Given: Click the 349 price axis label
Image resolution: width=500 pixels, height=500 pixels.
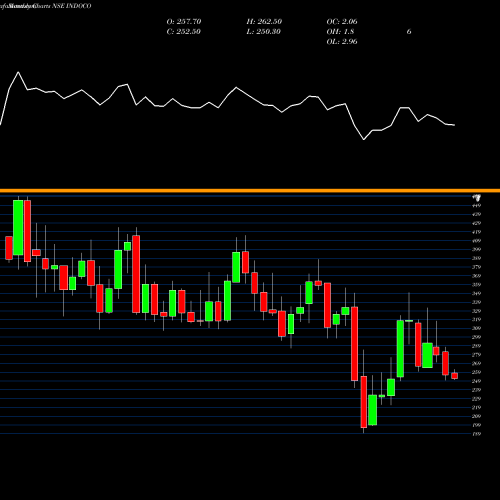Looking at the screenshot, I should click(476, 293).
